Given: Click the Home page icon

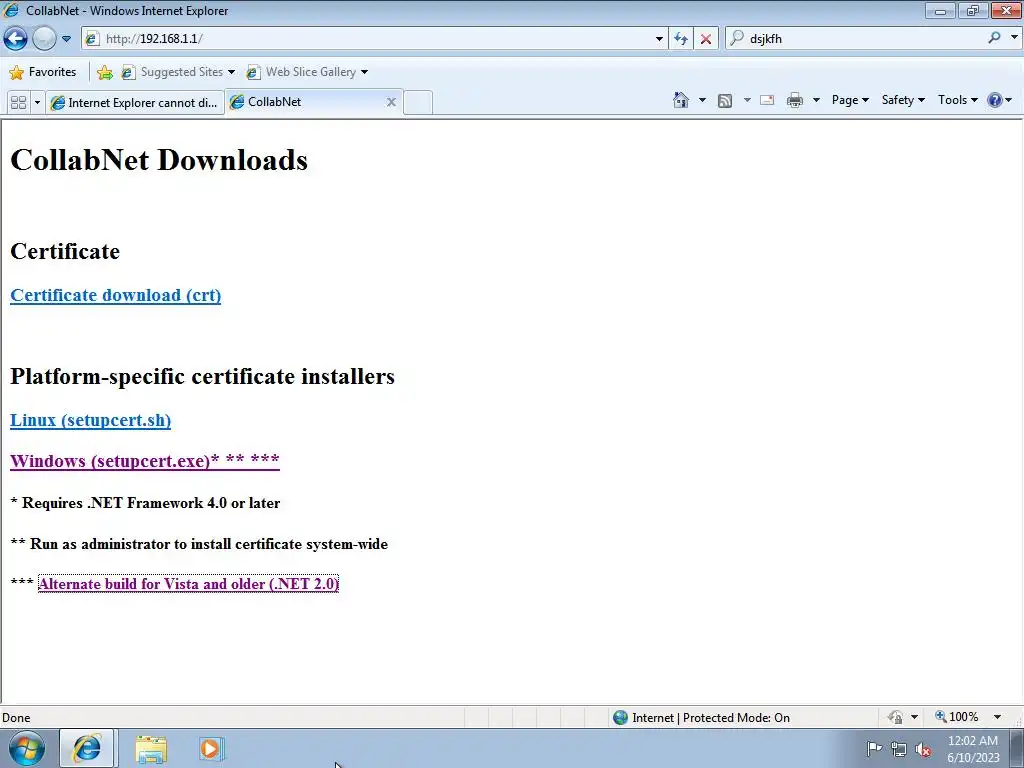Looking at the screenshot, I should click(x=681, y=100).
